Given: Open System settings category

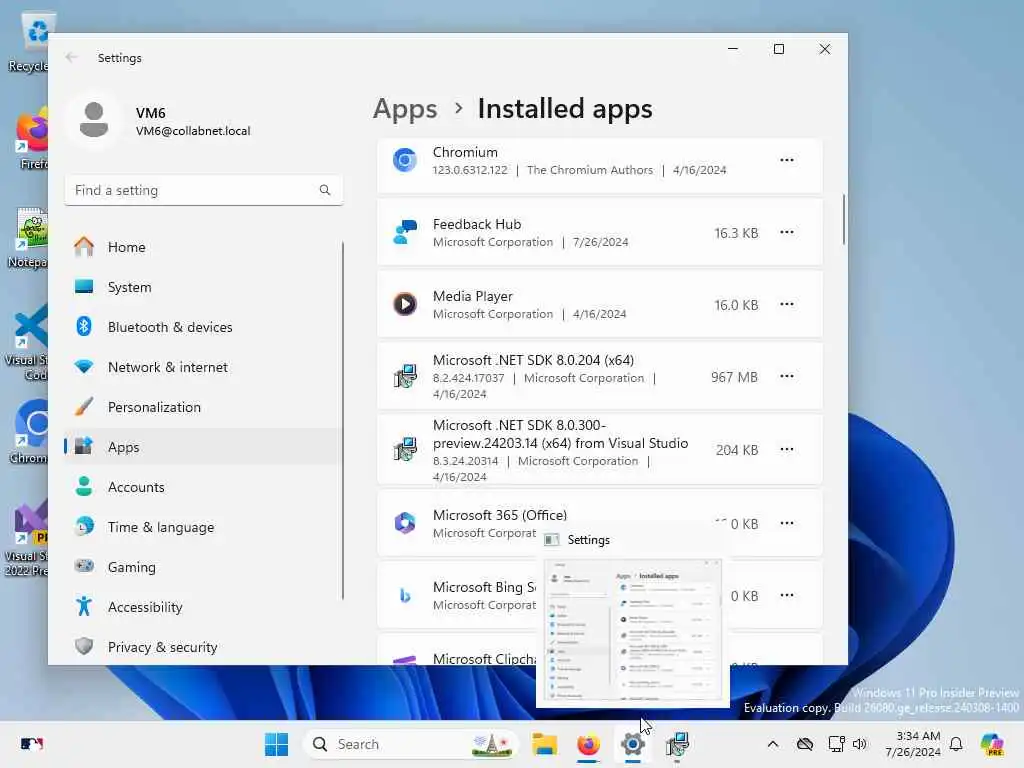Looking at the screenshot, I should point(202,287).
